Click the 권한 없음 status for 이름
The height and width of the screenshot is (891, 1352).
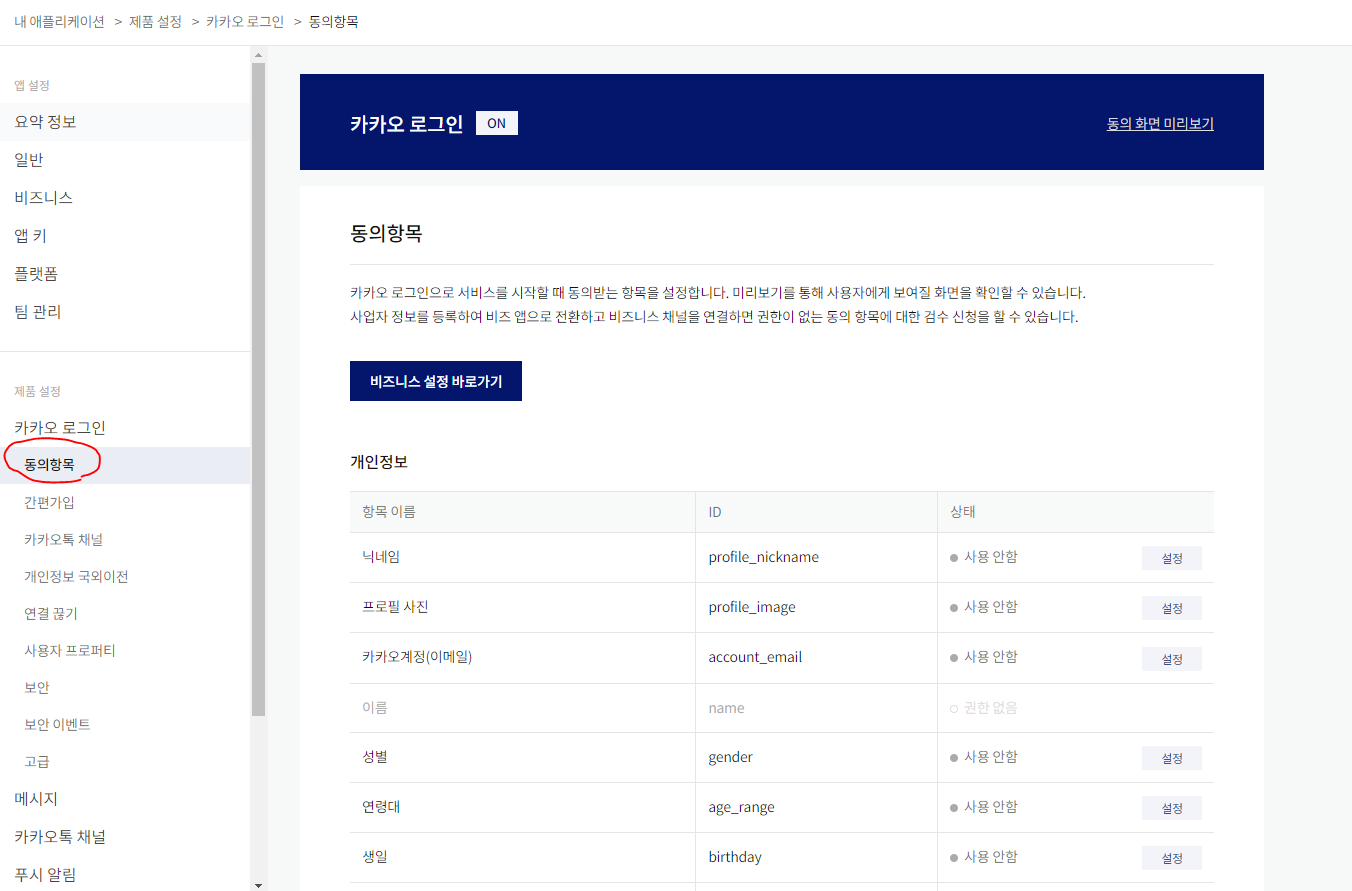coord(984,708)
